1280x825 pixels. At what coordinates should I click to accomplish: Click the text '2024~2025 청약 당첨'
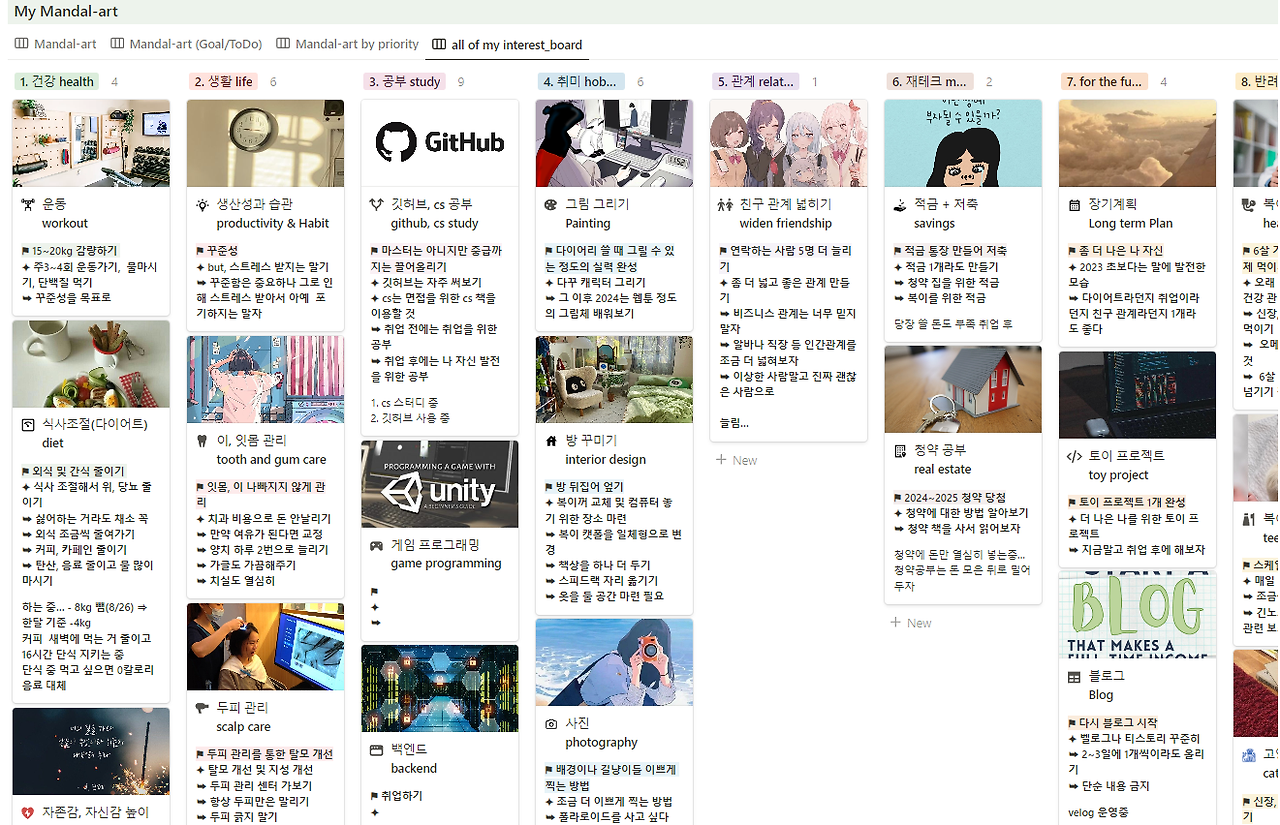(x=955, y=497)
